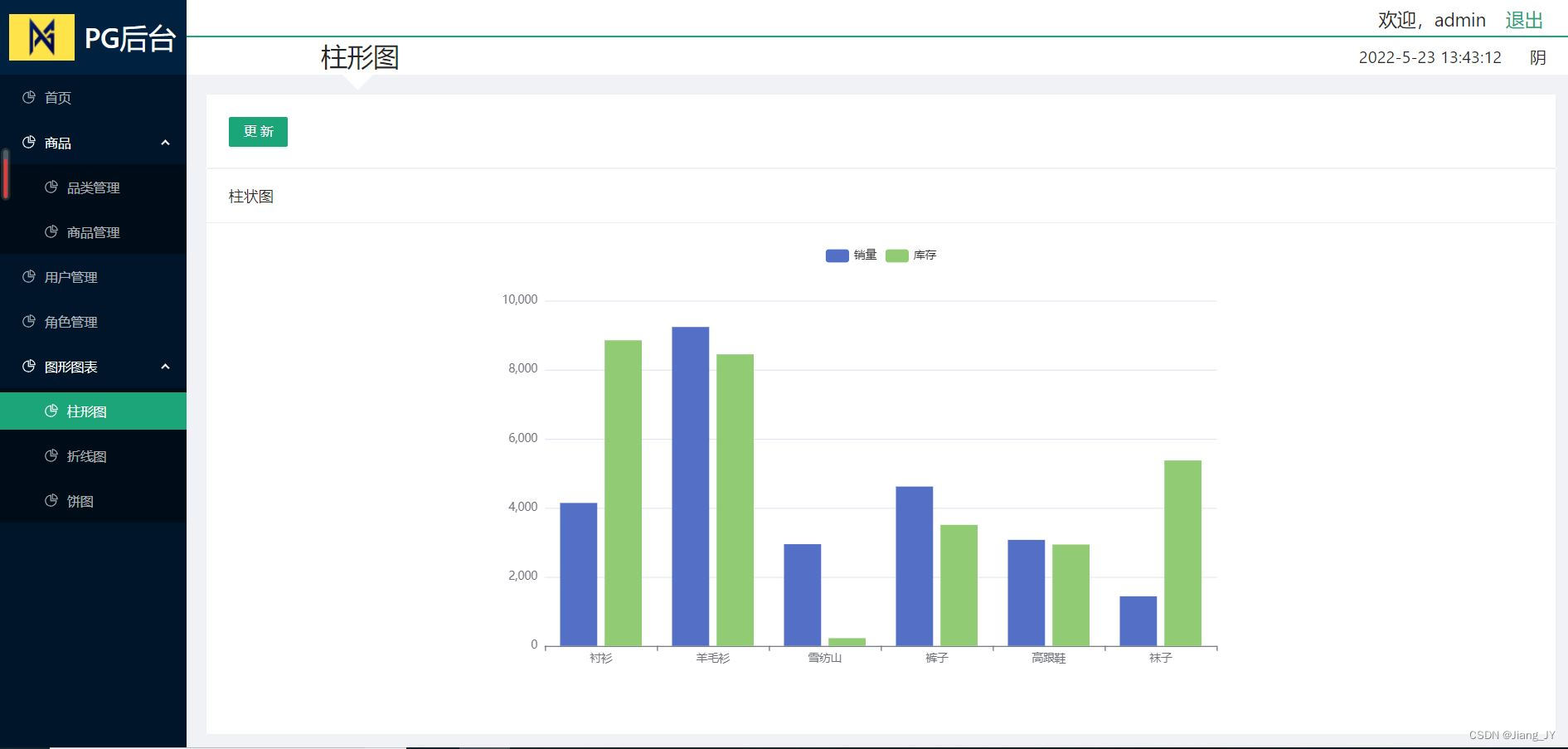Click the pie icon beside 折线图
Image resolution: width=1568 pixels, height=749 pixels.
51,455
